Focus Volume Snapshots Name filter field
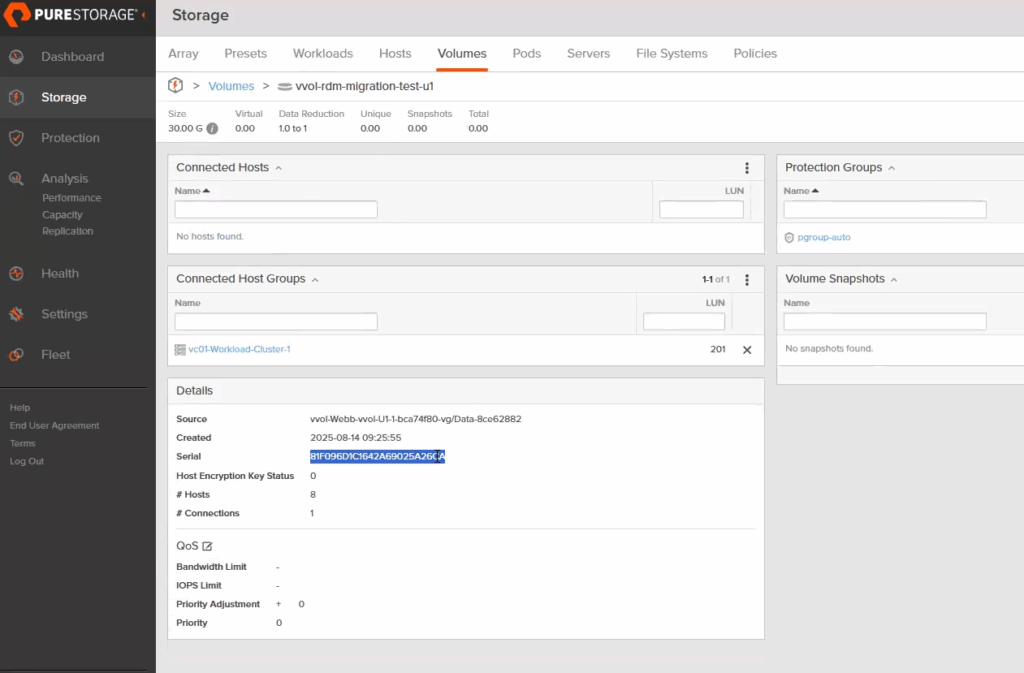The image size is (1024, 673). (885, 321)
